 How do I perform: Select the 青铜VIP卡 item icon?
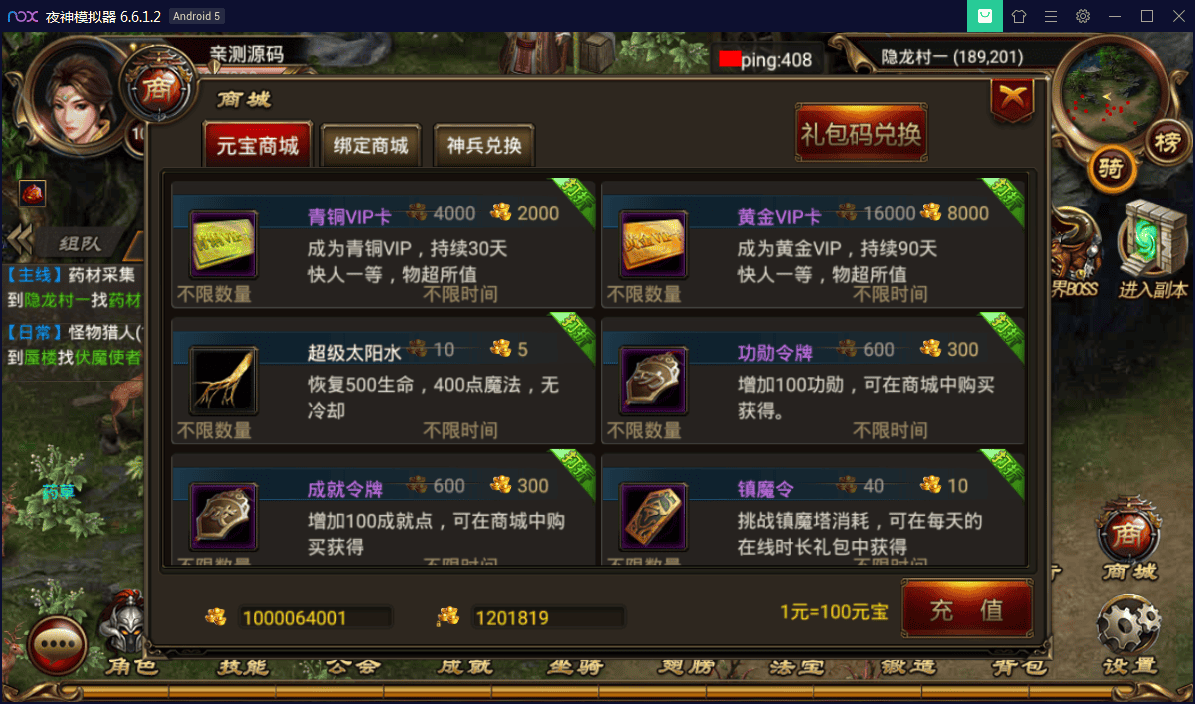coord(223,244)
